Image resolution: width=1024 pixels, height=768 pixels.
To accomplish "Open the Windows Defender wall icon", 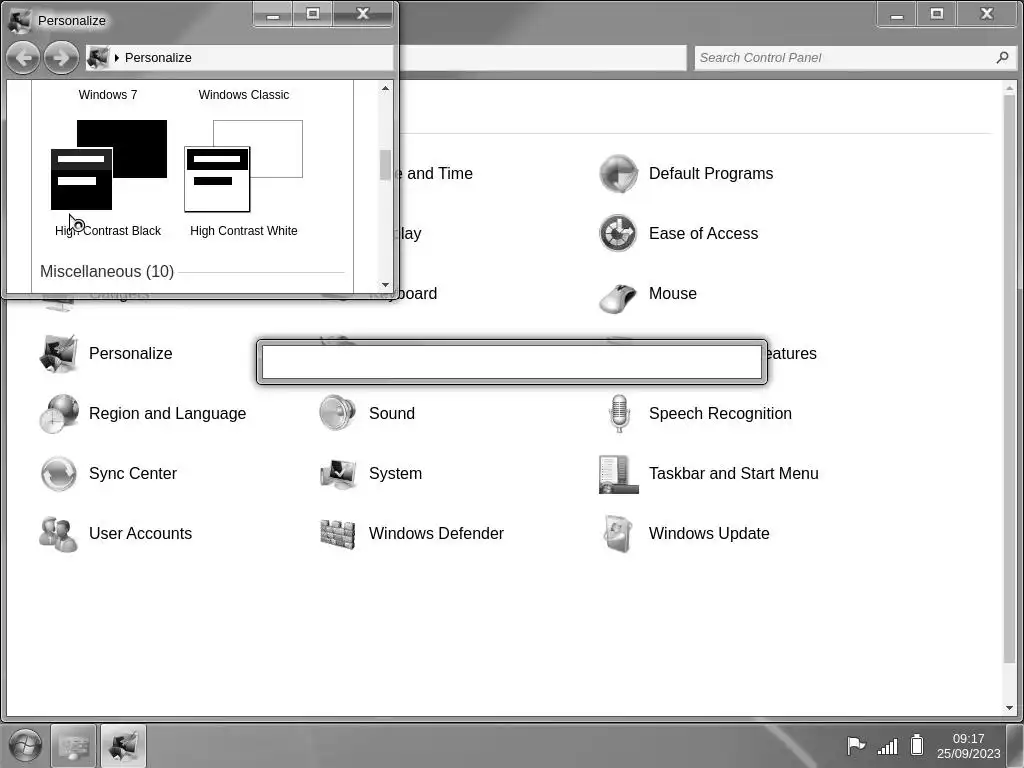I will 338,534.
